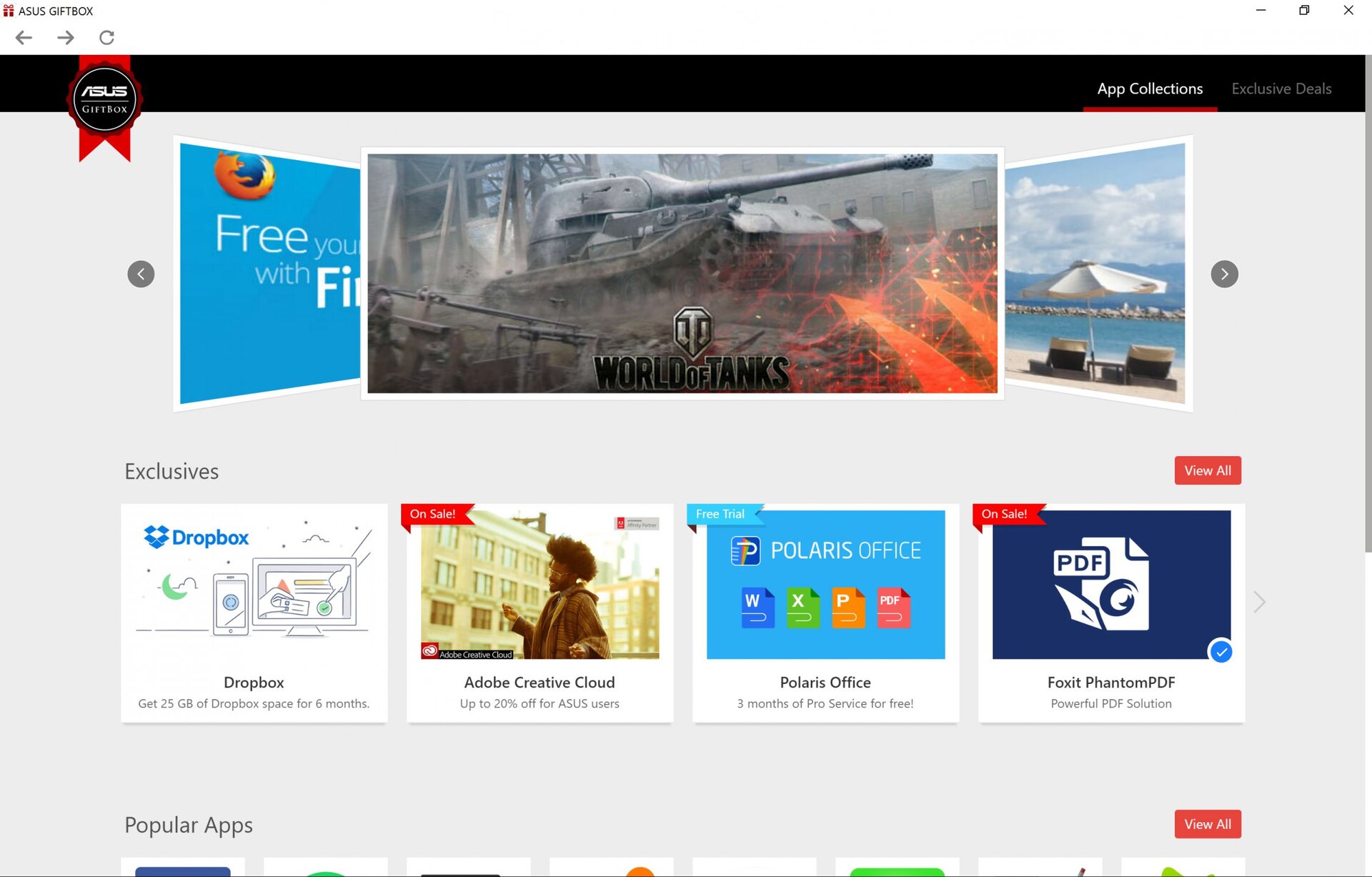
Task: Click View All for Popular Apps
Action: pyautogui.click(x=1207, y=824)
